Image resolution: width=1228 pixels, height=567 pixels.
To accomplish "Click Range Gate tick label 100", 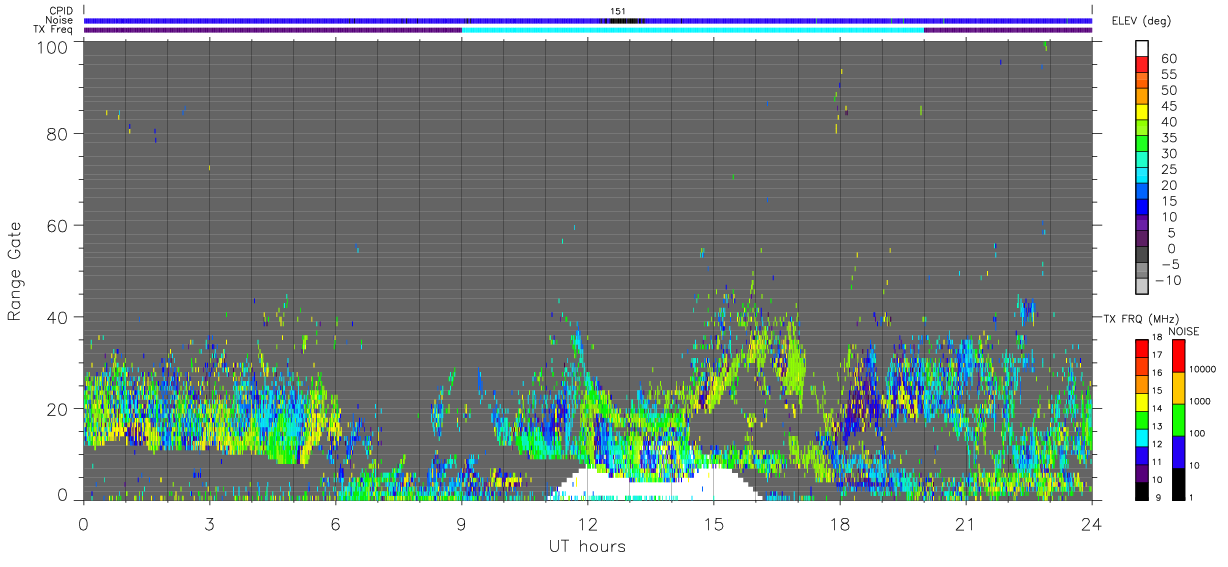I will tap(53, 47).
